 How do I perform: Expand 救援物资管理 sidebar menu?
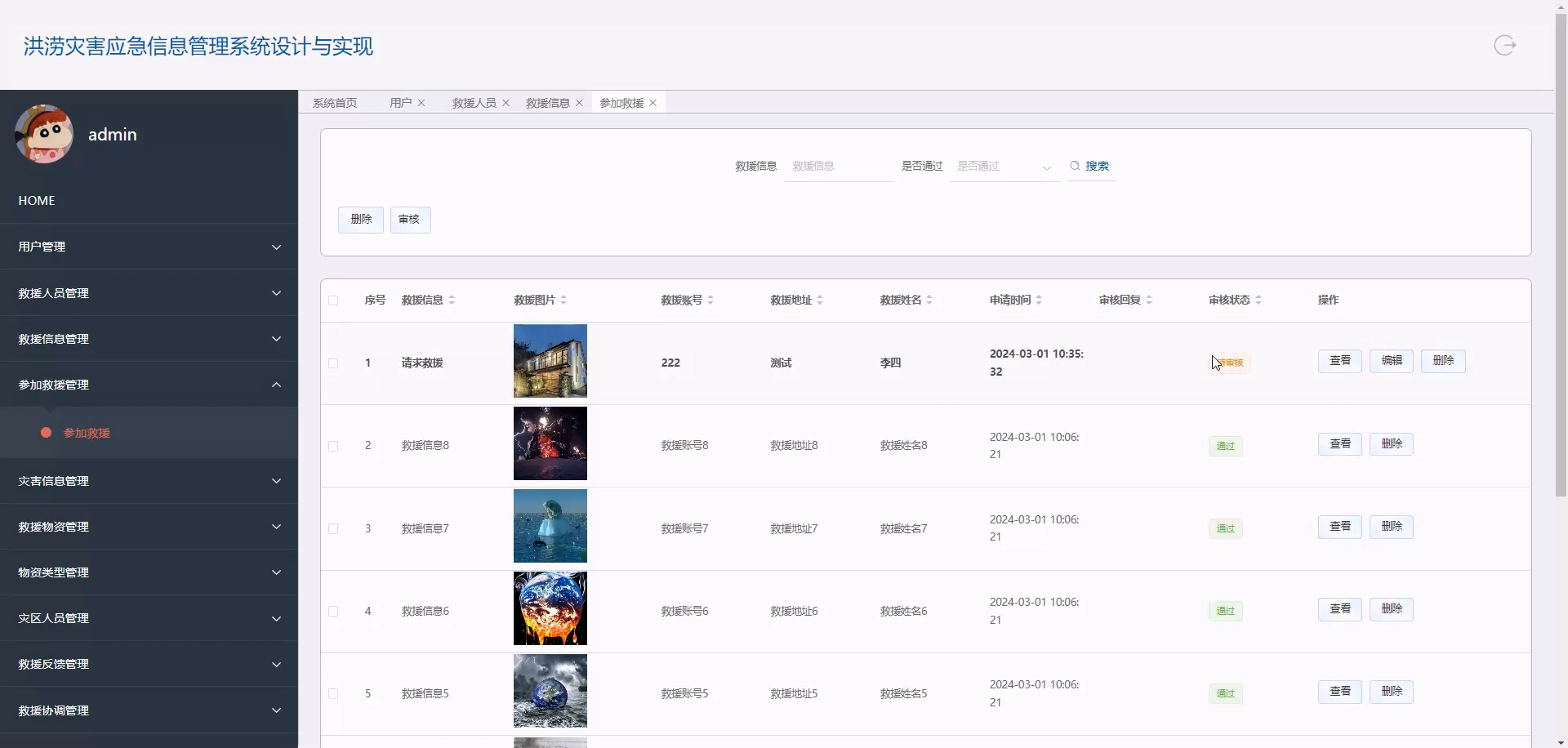tap(149, 527)
